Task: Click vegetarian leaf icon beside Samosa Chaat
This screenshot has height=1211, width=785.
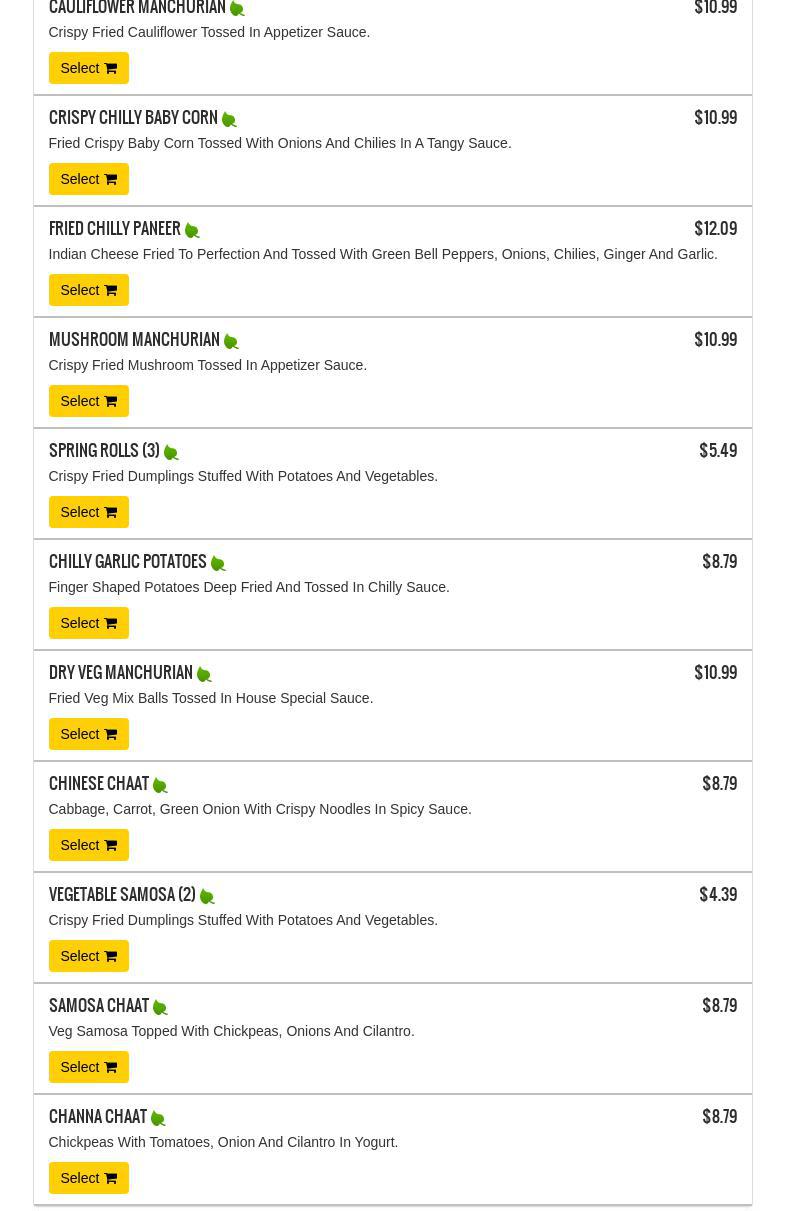Action: tap(160, 1008)
